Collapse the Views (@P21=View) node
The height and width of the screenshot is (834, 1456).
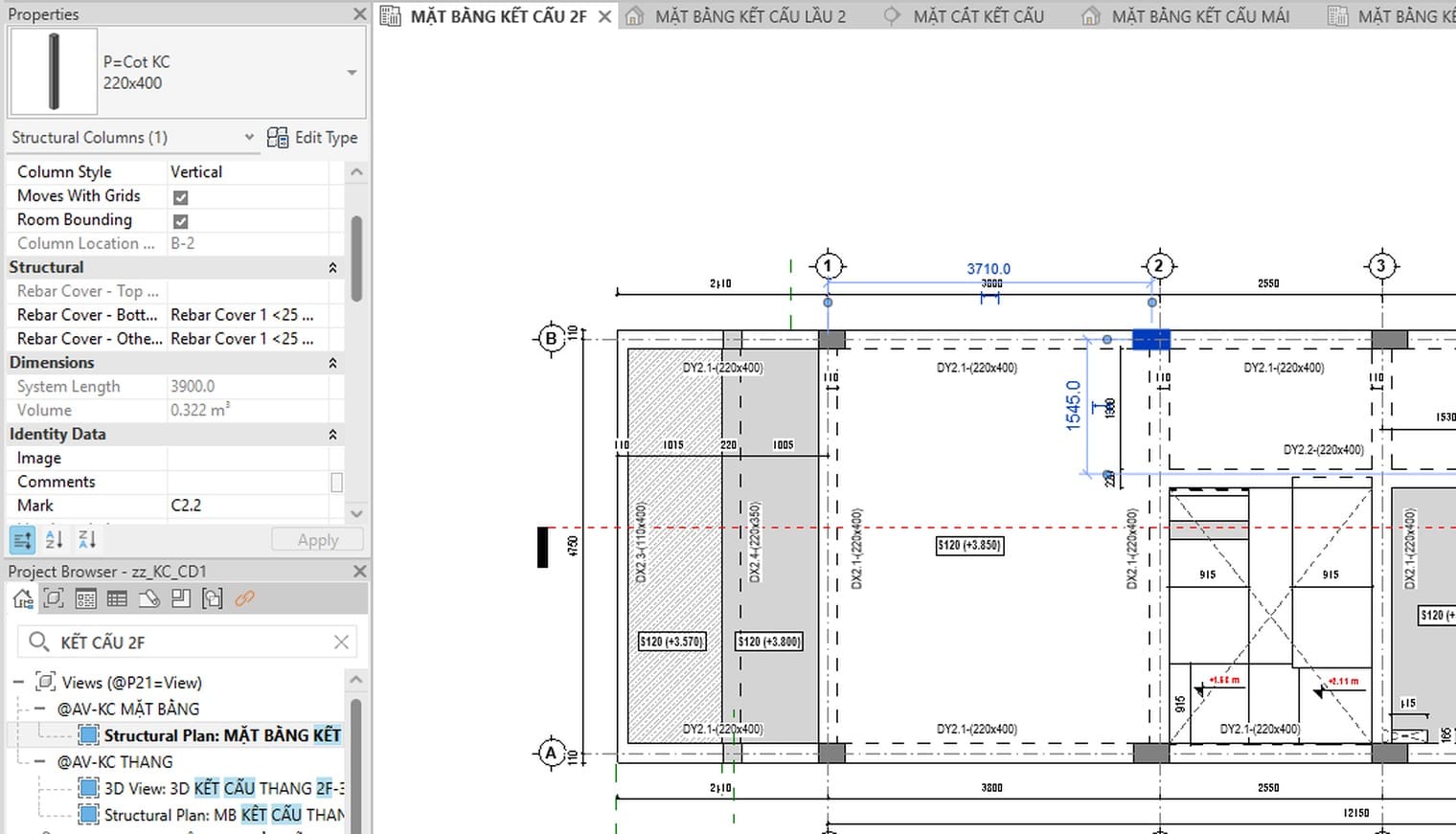18,683
